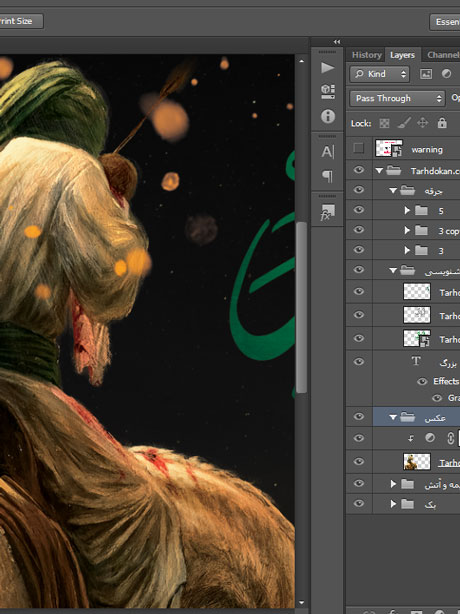Click the vertical canvas scrollbar thumb
This screenshot has height=614, width=460.
[301, 307]
